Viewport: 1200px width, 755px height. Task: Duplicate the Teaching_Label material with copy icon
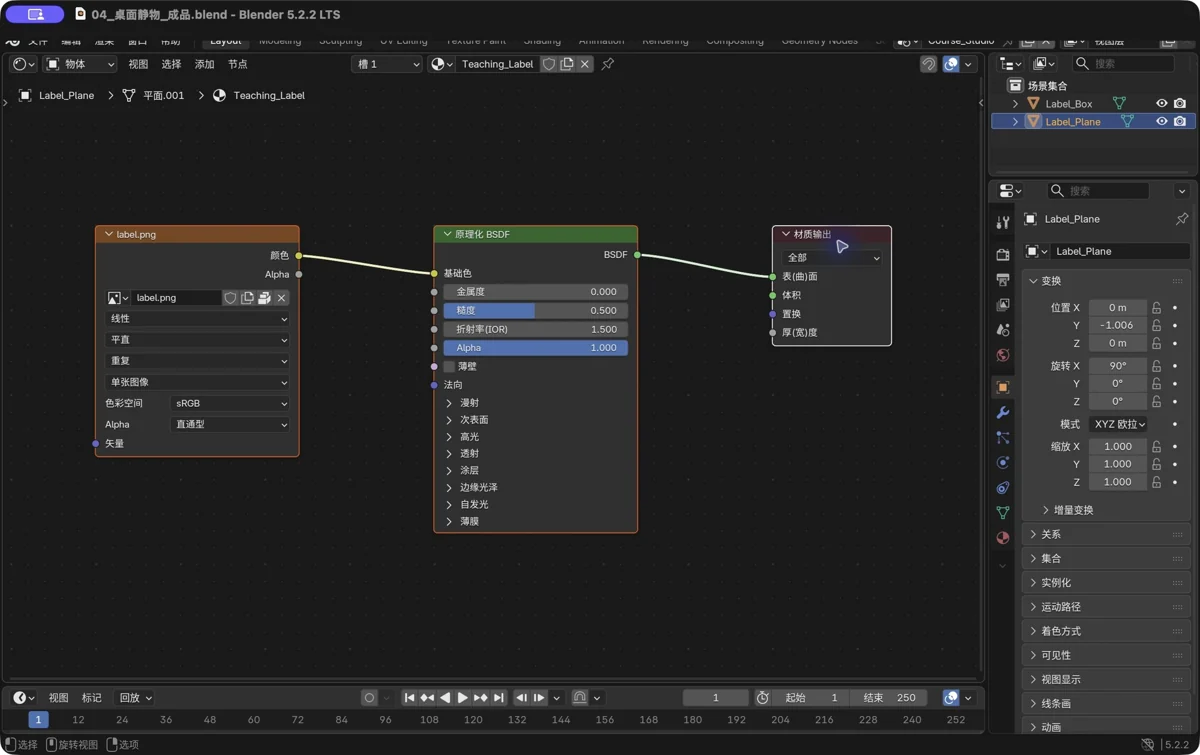click(x=567, y=64)
